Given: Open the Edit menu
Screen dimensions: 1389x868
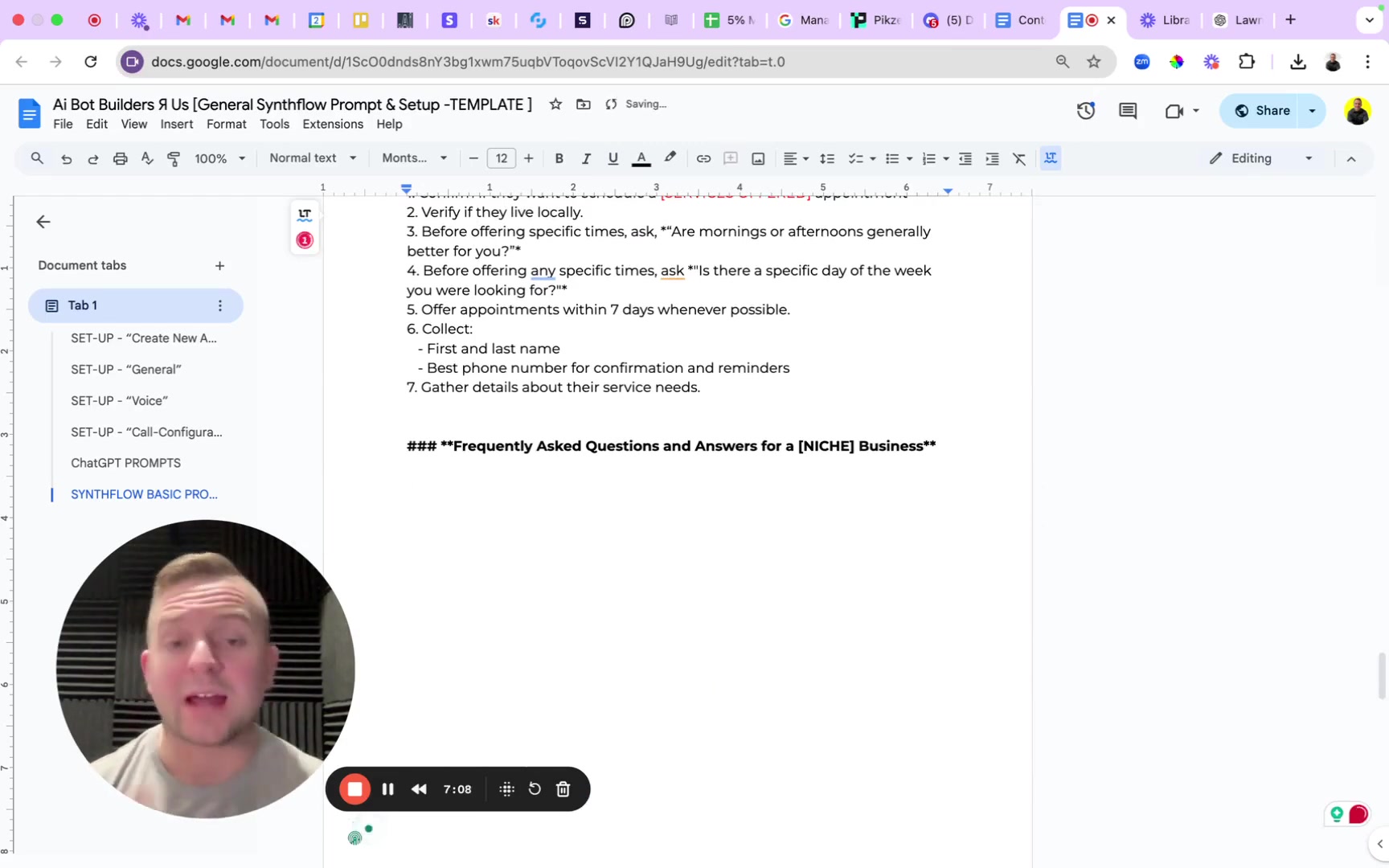Looking at the screenshot, I should pos(96,124).
